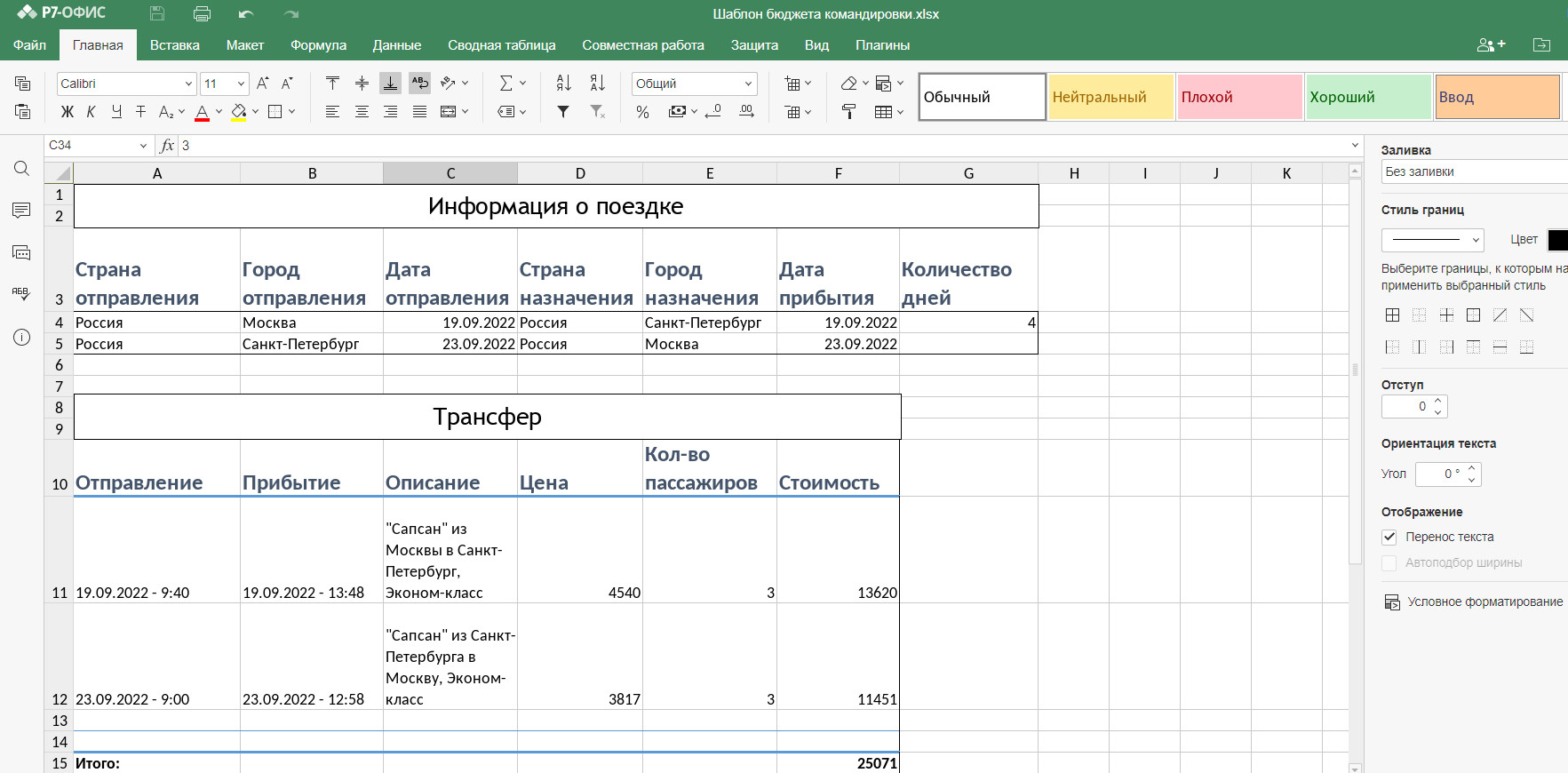Click the percent style icon
Viewport: 1568px width, 773px height.
click(642, 112)
